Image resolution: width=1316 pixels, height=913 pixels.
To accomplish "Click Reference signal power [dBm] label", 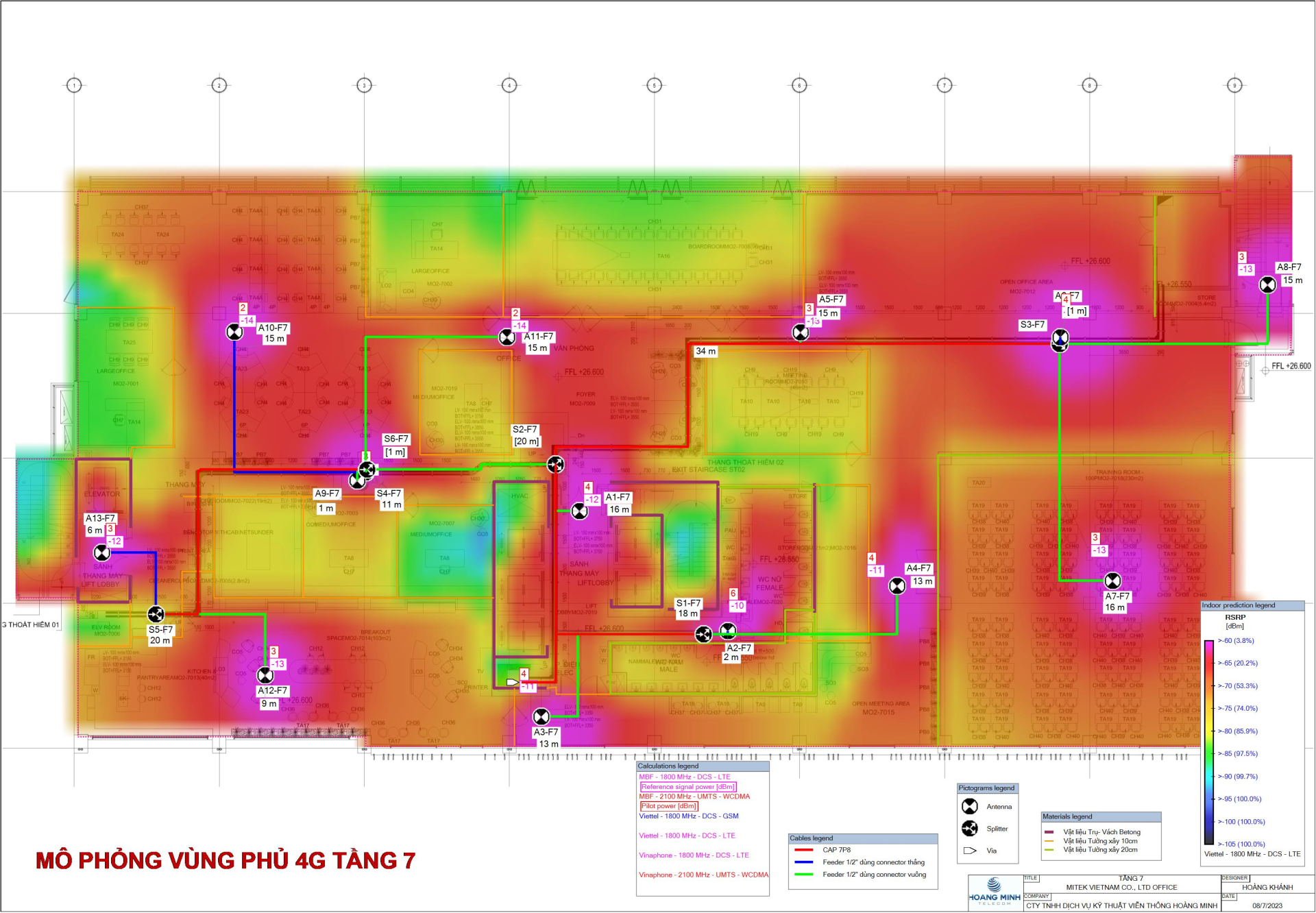I will 687,787.
